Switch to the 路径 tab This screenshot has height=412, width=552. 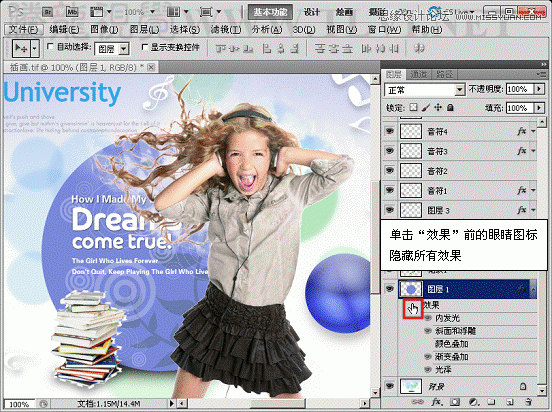pyautogui.click(x=445, y=74)
